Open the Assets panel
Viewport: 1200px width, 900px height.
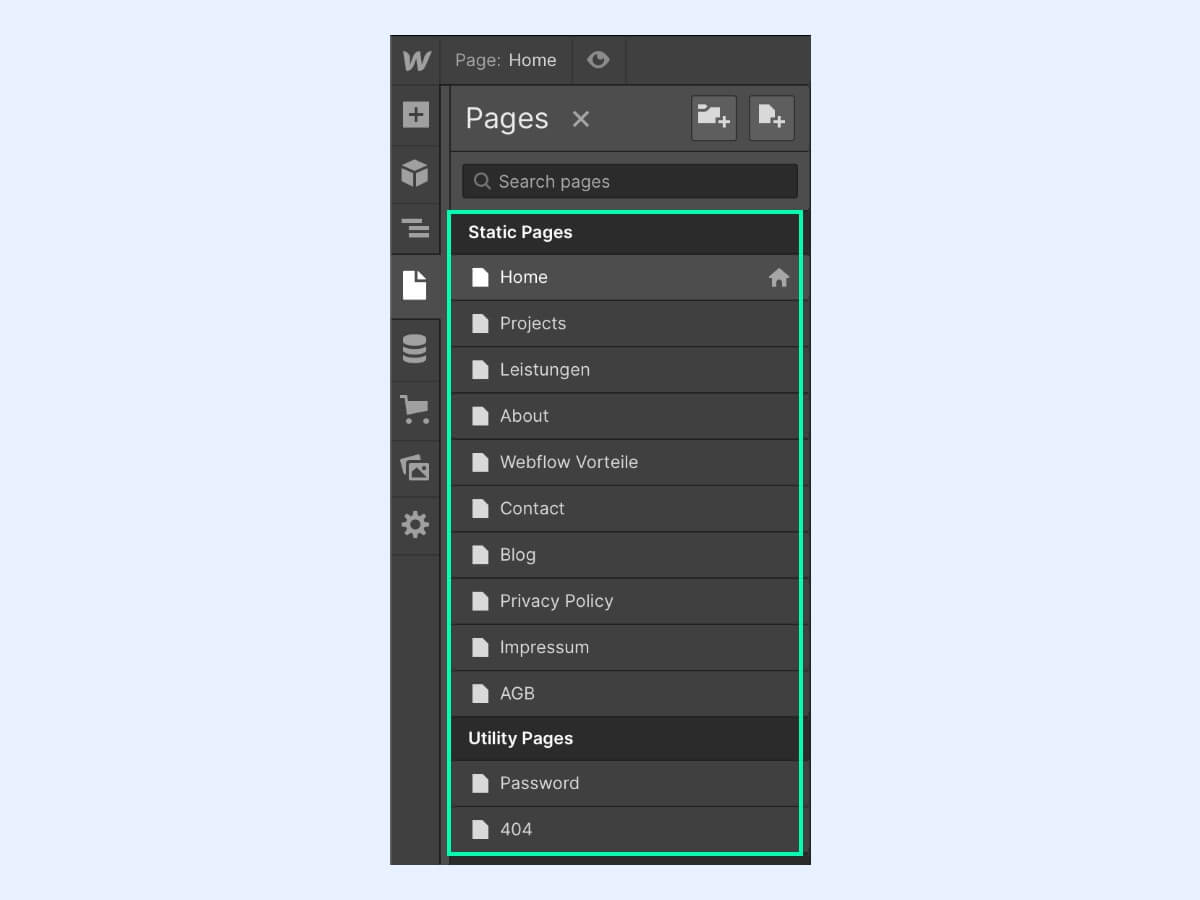(x=414, y=466)
